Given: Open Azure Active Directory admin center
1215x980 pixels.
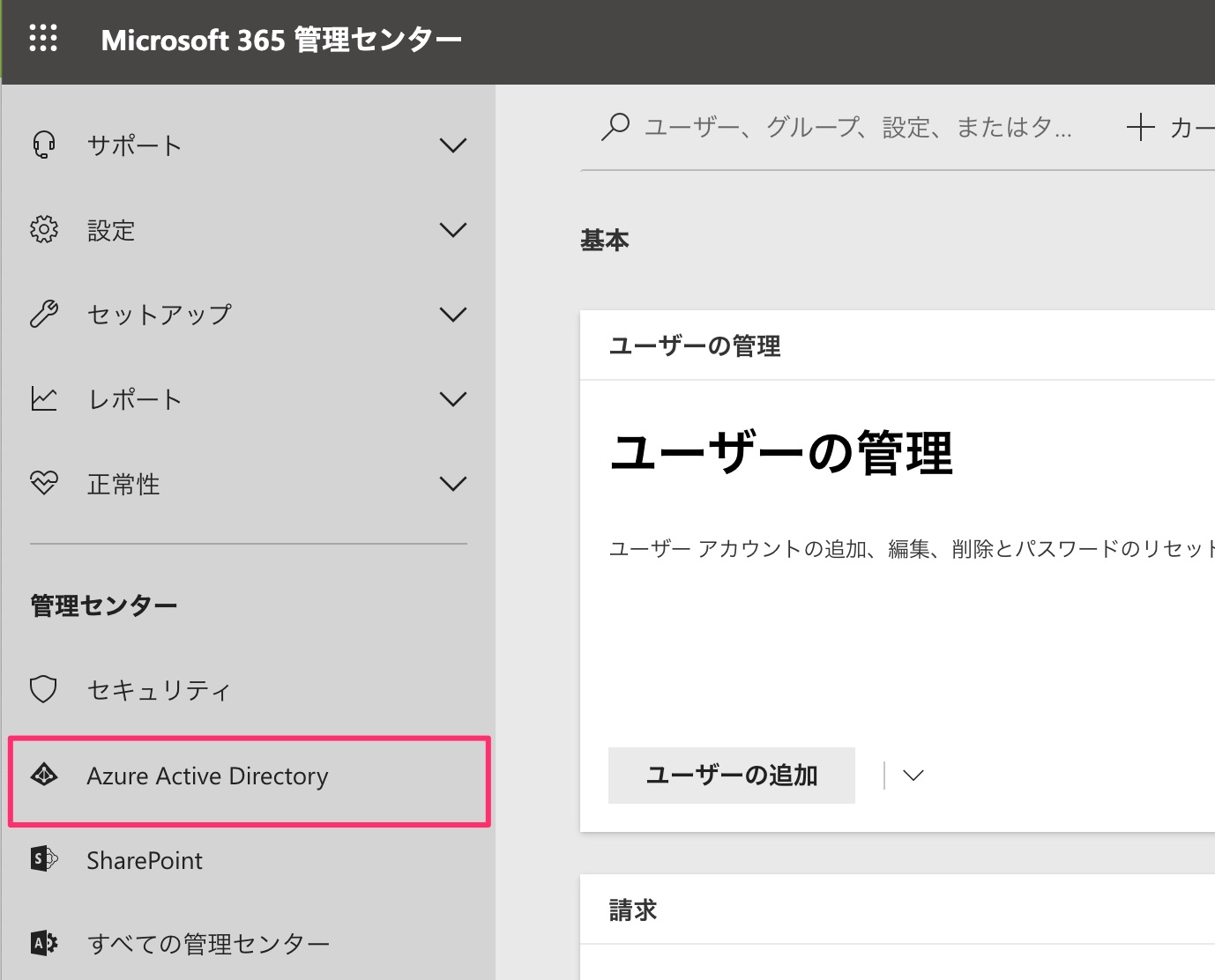Looking at the screenshot, I should pos(248,776).
